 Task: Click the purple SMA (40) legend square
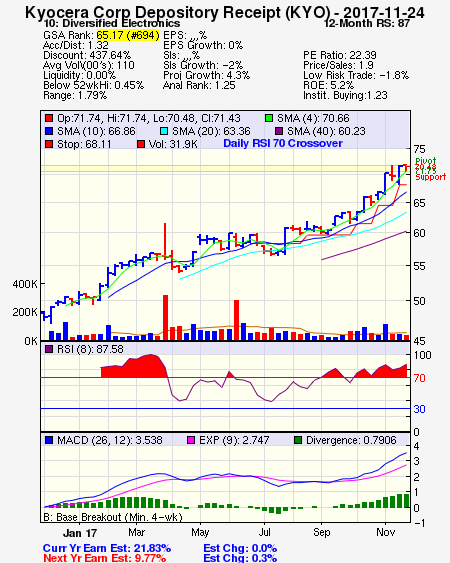pyautogui.click(x=279, y=131)
